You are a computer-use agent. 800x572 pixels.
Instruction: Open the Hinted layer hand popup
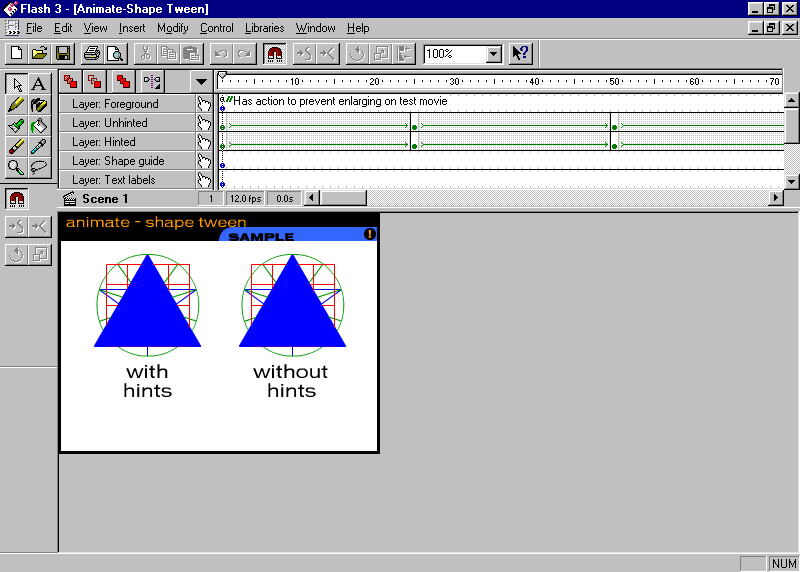pyautogui.click(x=204, y=142)
